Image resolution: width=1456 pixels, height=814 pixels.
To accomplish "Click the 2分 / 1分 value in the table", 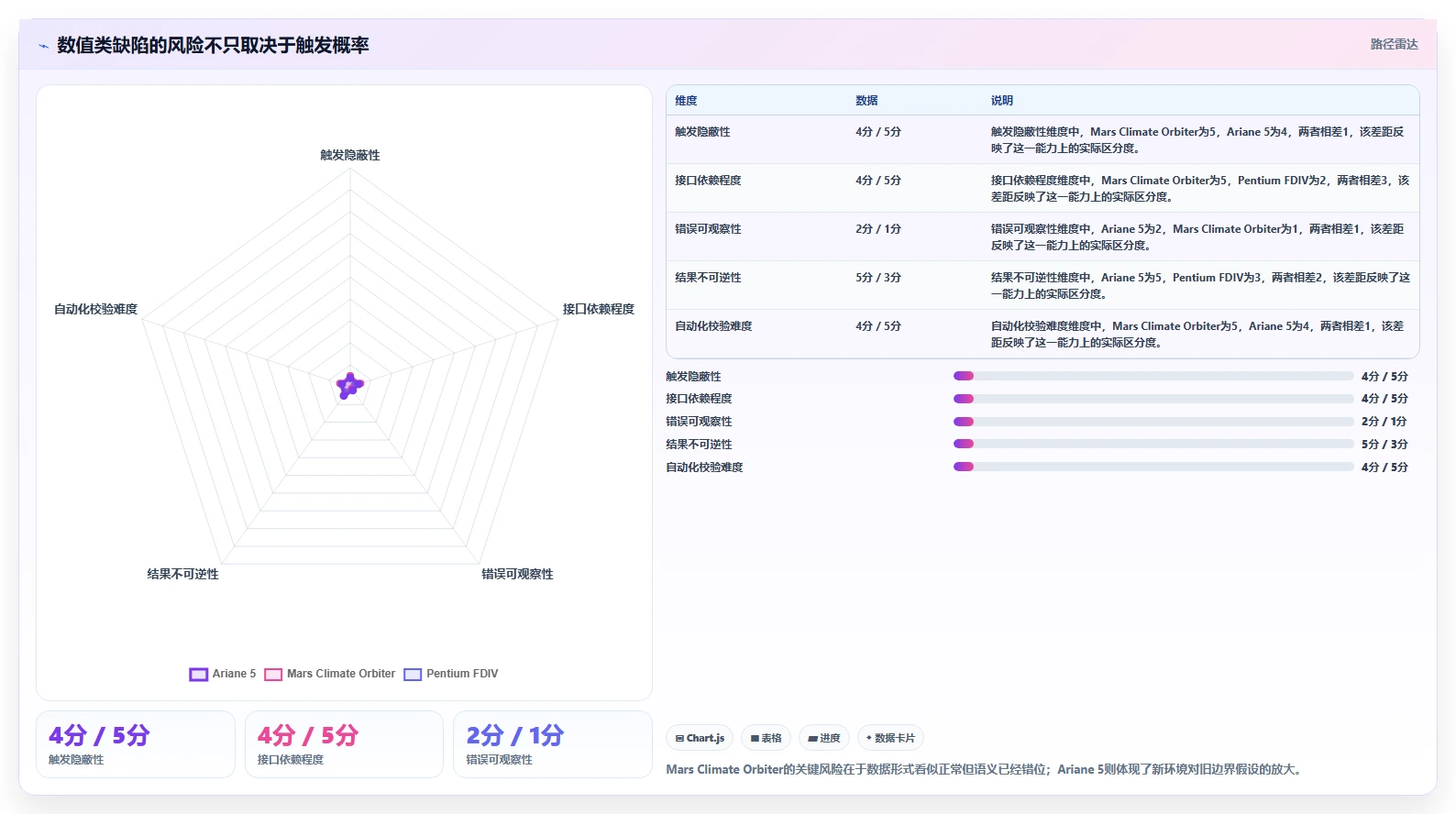I will coord(878,229).
